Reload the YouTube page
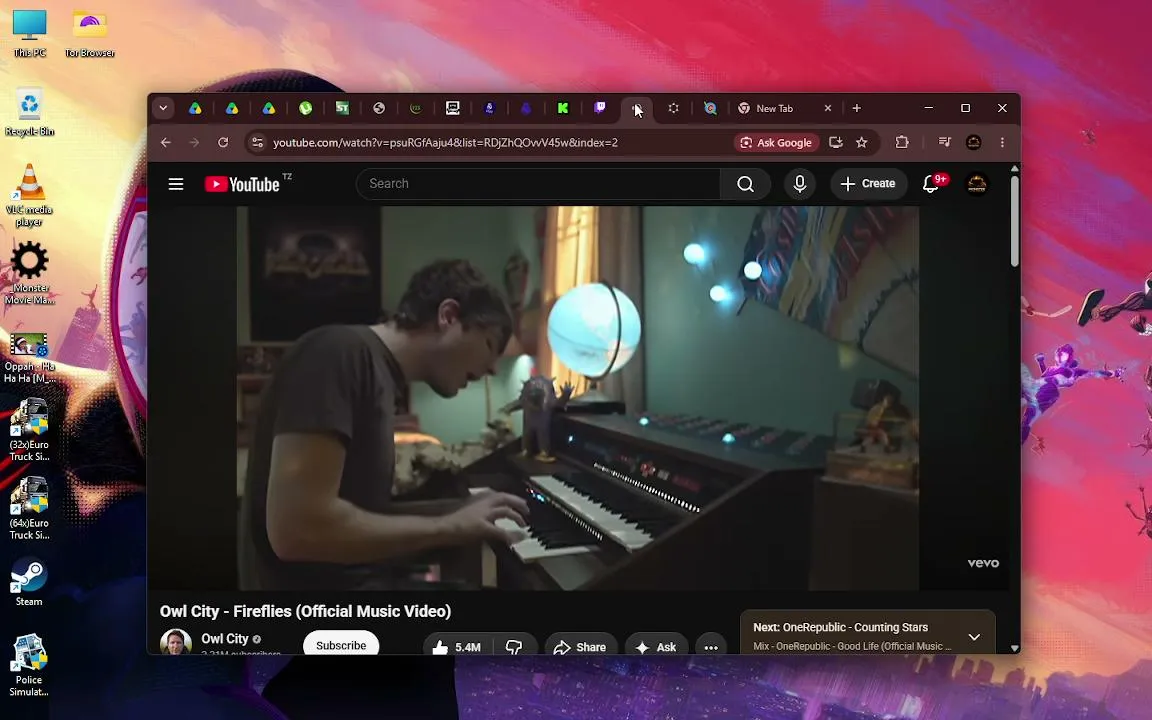The width and height of the screenshot is (1152, 720). click(x=223, y=143)
